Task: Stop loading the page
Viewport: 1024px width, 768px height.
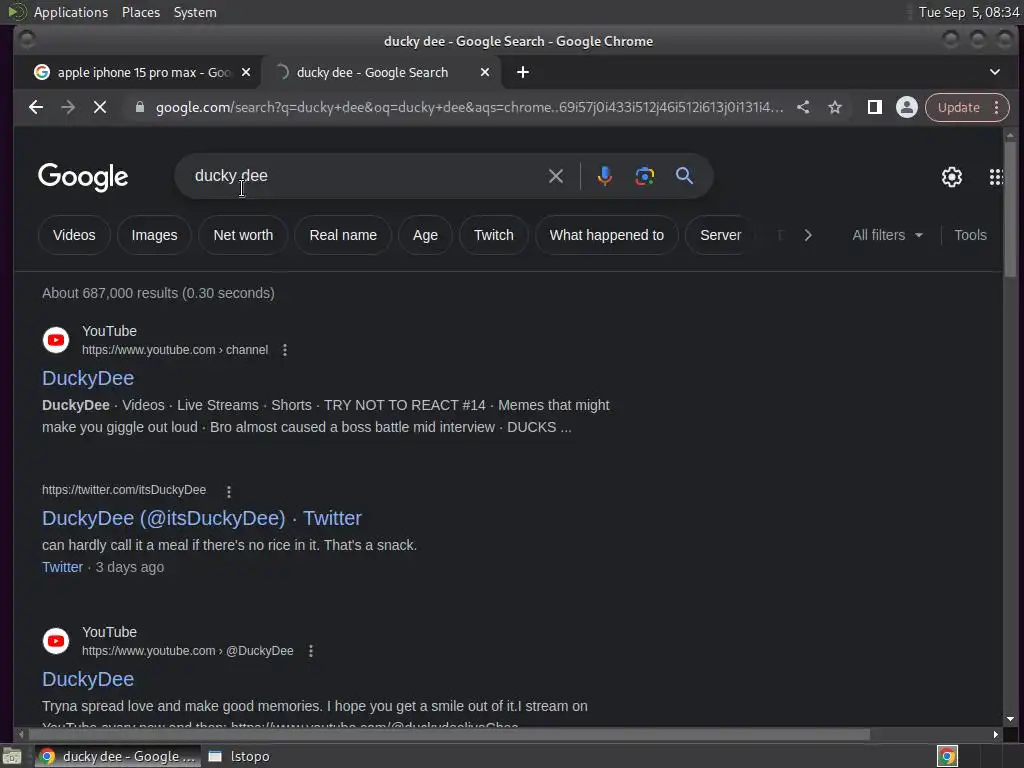Action: point(100,107)
